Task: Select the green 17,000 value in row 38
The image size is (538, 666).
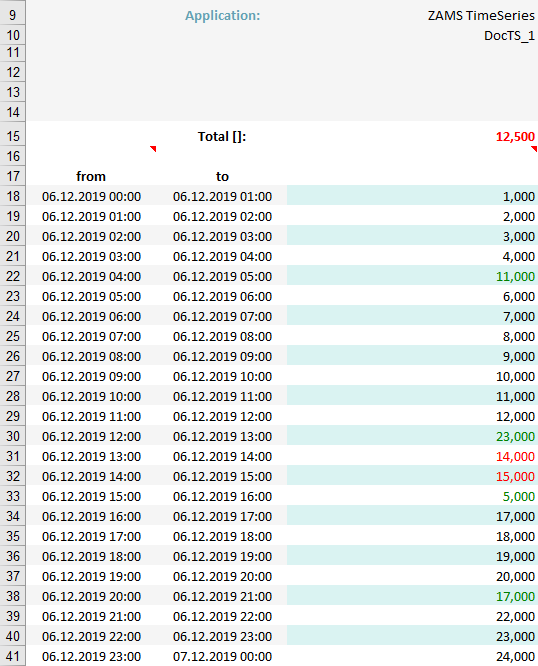Action: [x=515, y=597]
